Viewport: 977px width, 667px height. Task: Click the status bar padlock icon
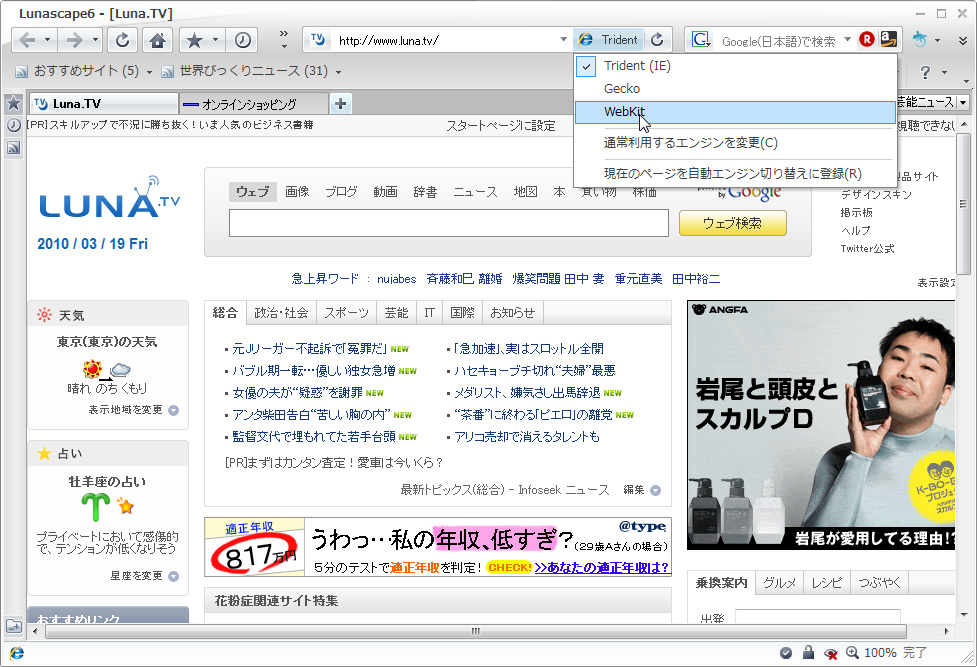[808, 652]
